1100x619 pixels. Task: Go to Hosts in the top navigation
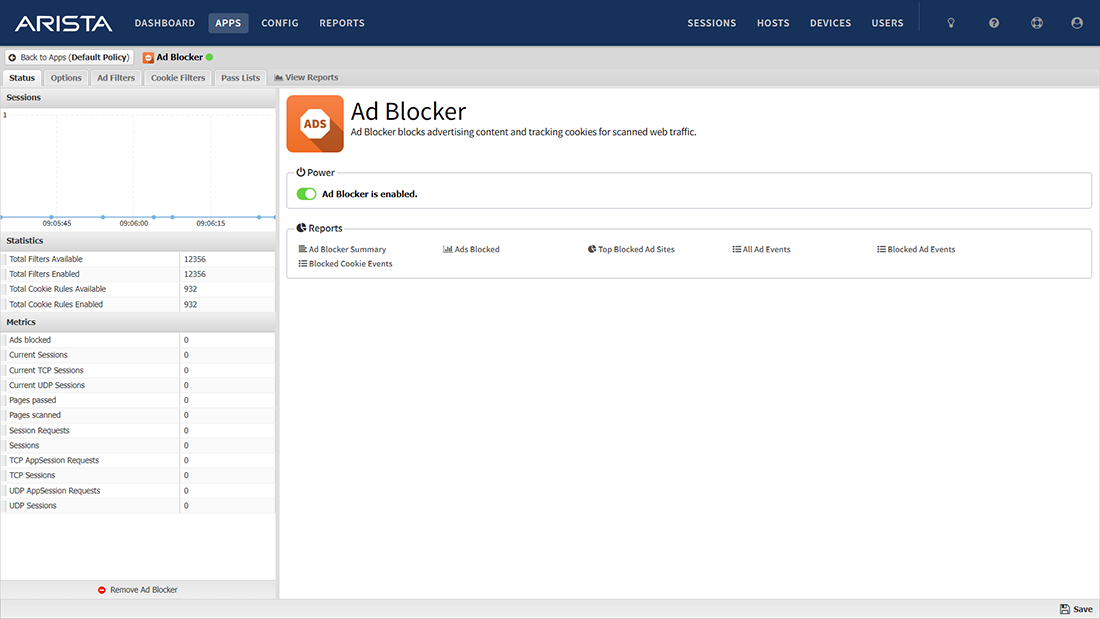click(773, 23)
